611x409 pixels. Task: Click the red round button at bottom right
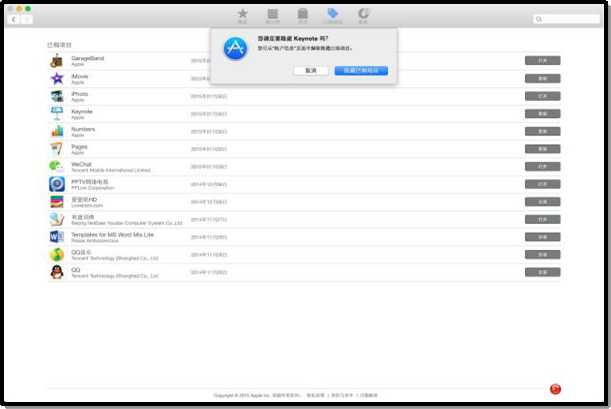[555, 389]
